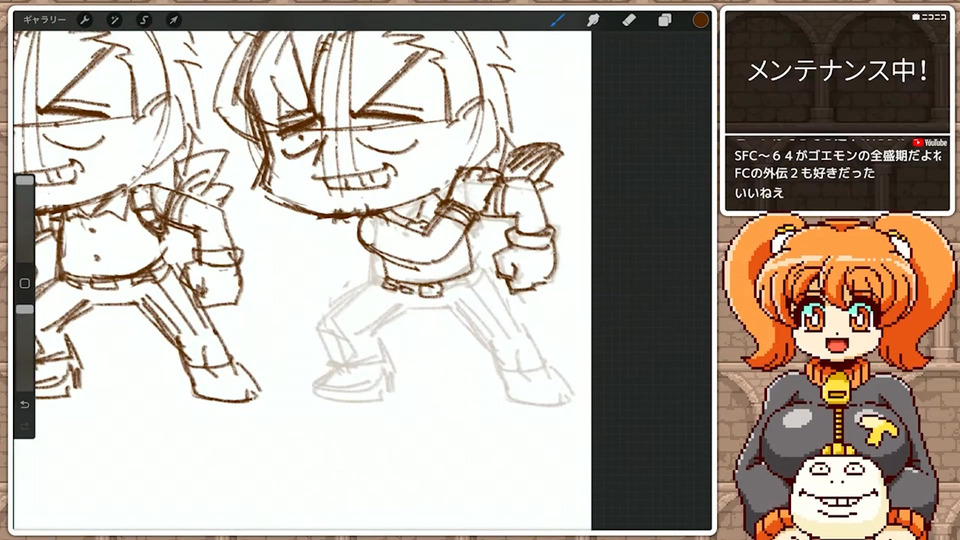Click comment 'いいねえ'

[x=759, y=193]
